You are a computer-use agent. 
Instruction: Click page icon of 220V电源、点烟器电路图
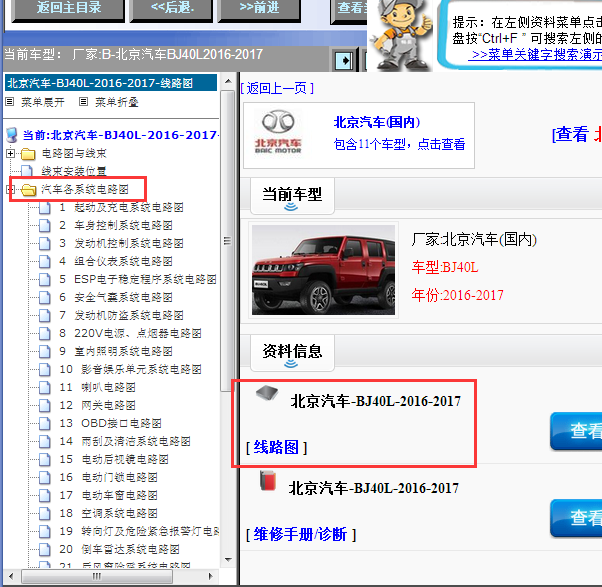(x=45, y=334)
